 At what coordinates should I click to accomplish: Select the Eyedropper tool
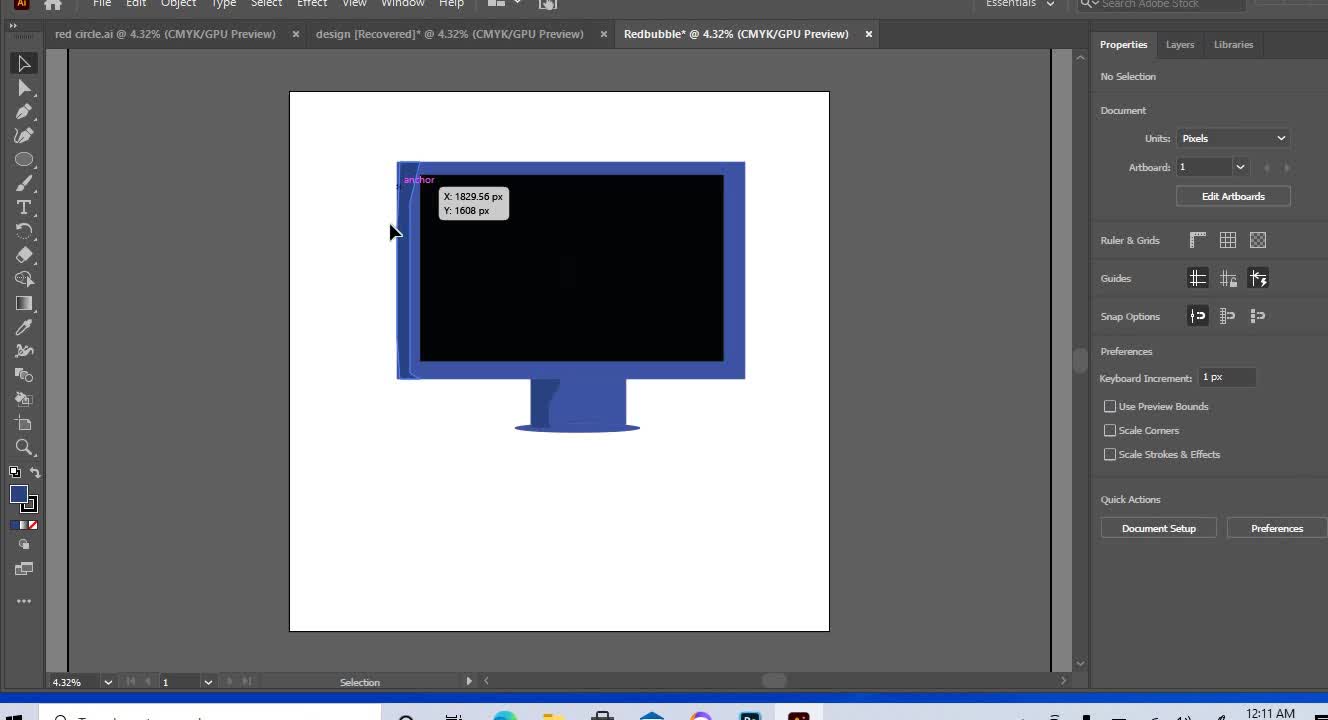tap(24, 328)
